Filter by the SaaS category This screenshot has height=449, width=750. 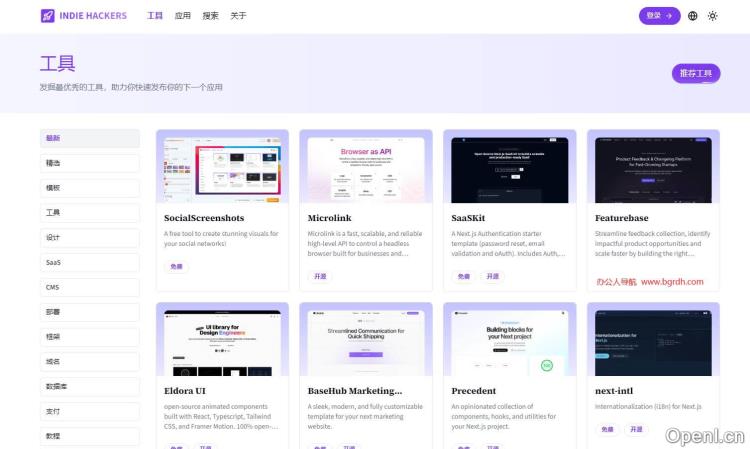(89, 262)
